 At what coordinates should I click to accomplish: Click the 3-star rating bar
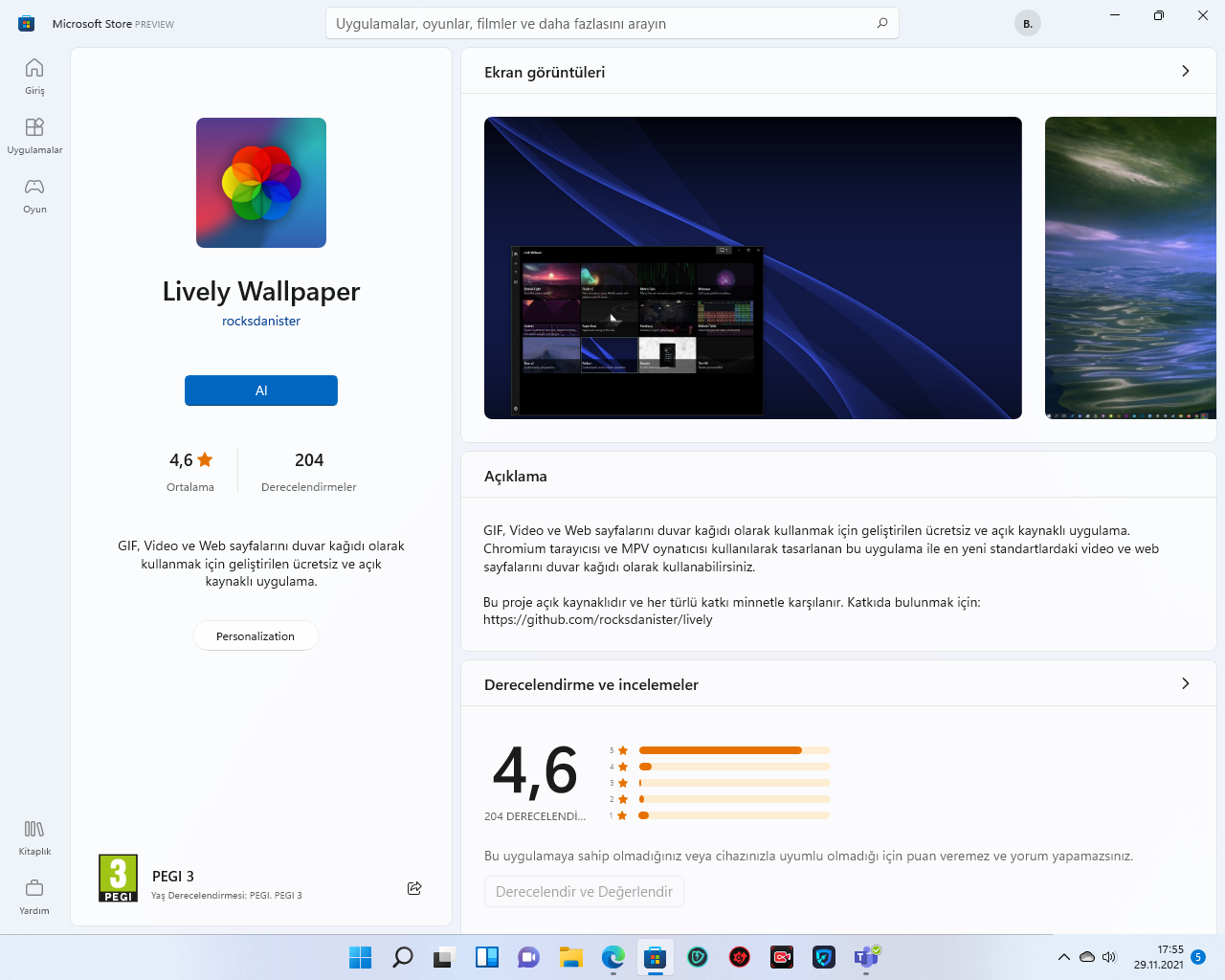click(x=734, y=783)
